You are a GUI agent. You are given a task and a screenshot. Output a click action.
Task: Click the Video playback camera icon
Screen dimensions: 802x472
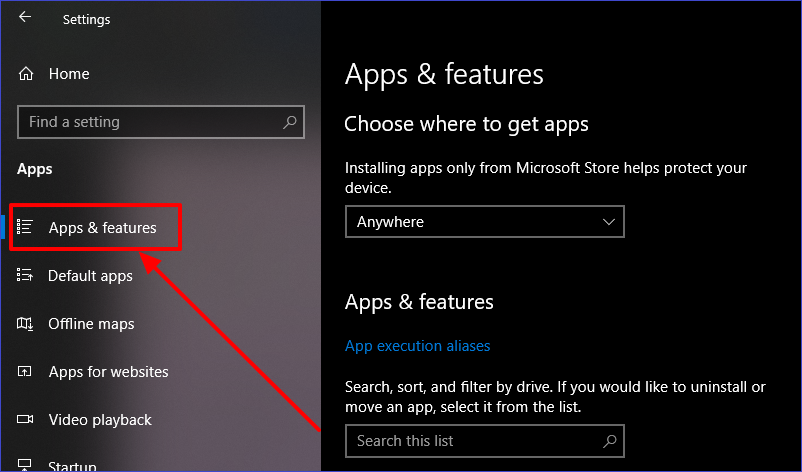(25, 419)
